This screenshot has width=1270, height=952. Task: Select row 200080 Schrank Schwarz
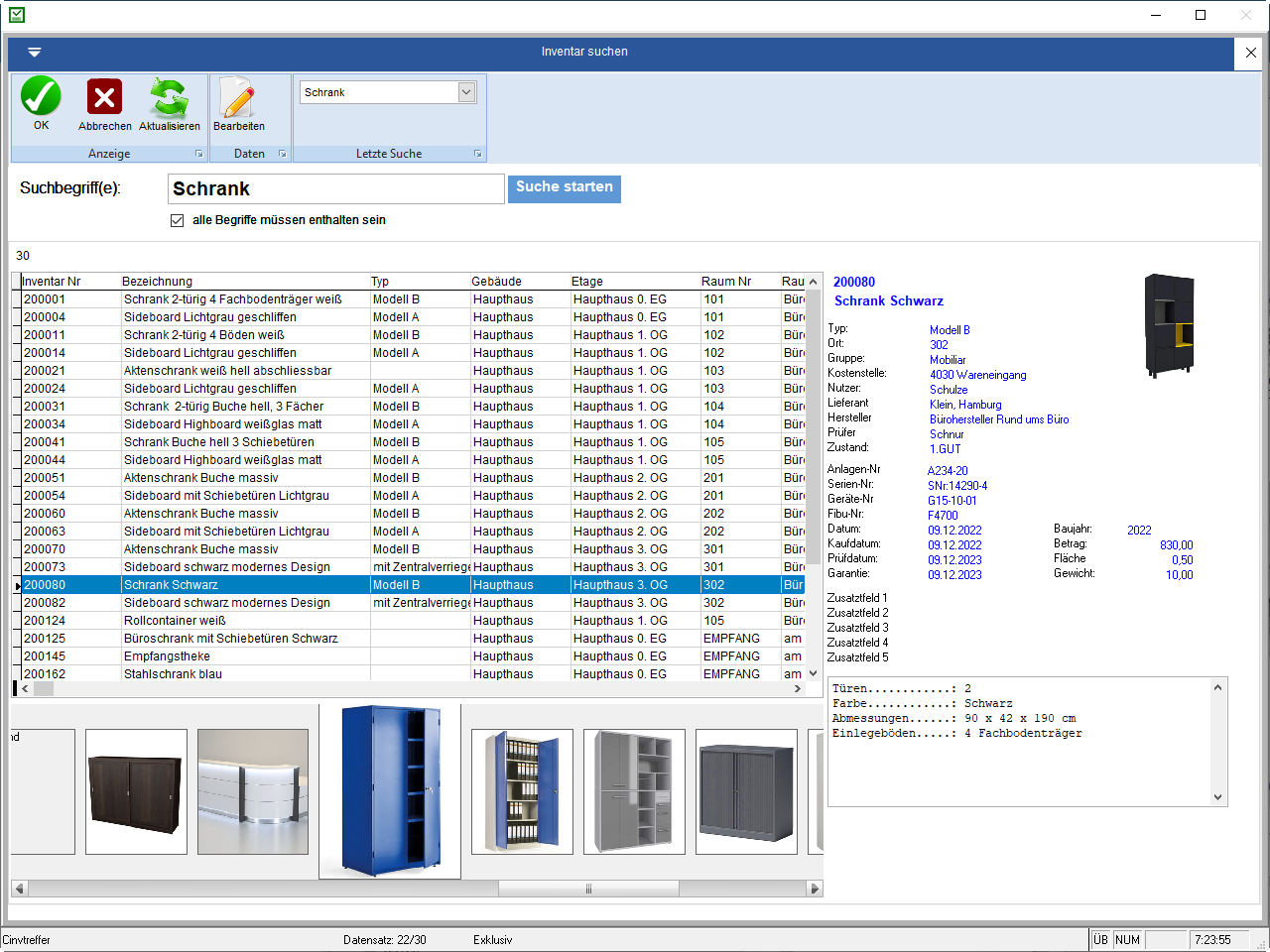(412, 585)
